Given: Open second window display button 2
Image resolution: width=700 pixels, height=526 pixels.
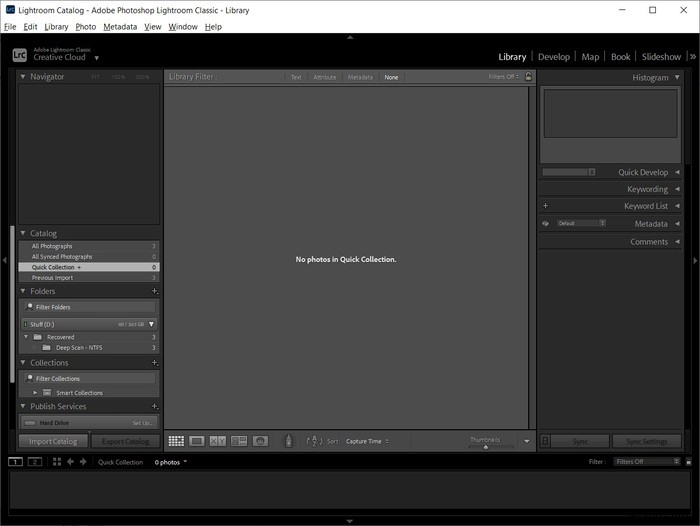Looking at the screenshot, I should tap(35, 462).
